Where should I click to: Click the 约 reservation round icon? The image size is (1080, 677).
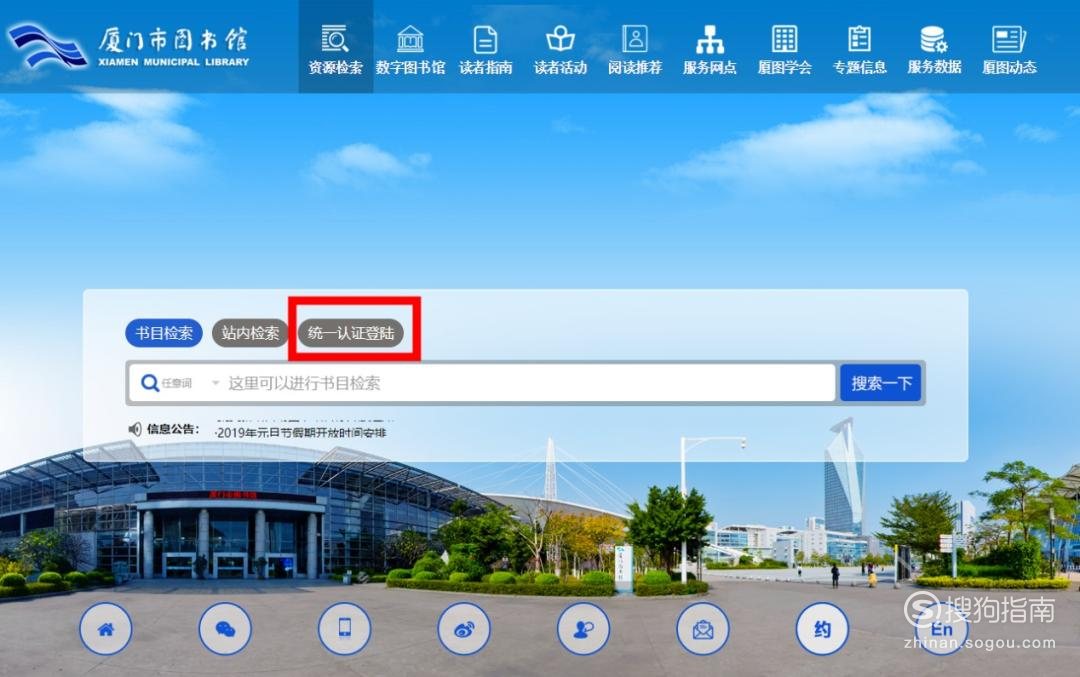[822, 629]
